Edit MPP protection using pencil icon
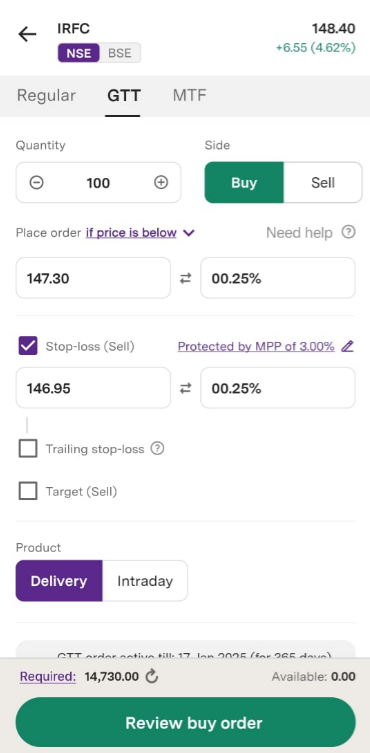Viewport: 370px width, 753px height. pos(347,346)
